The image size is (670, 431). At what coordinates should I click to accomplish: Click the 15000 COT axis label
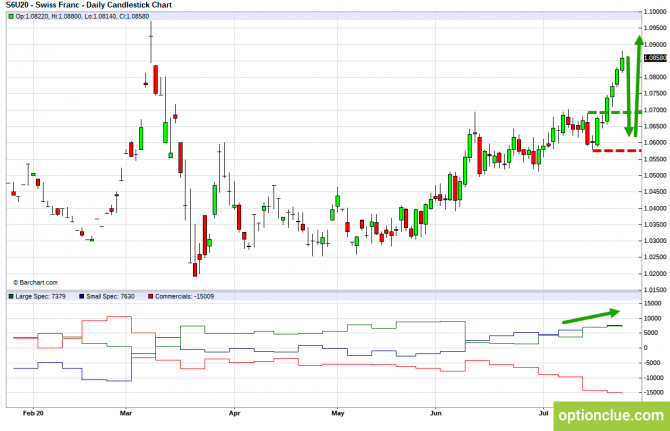pyautogui.click(x=652, y=303)
